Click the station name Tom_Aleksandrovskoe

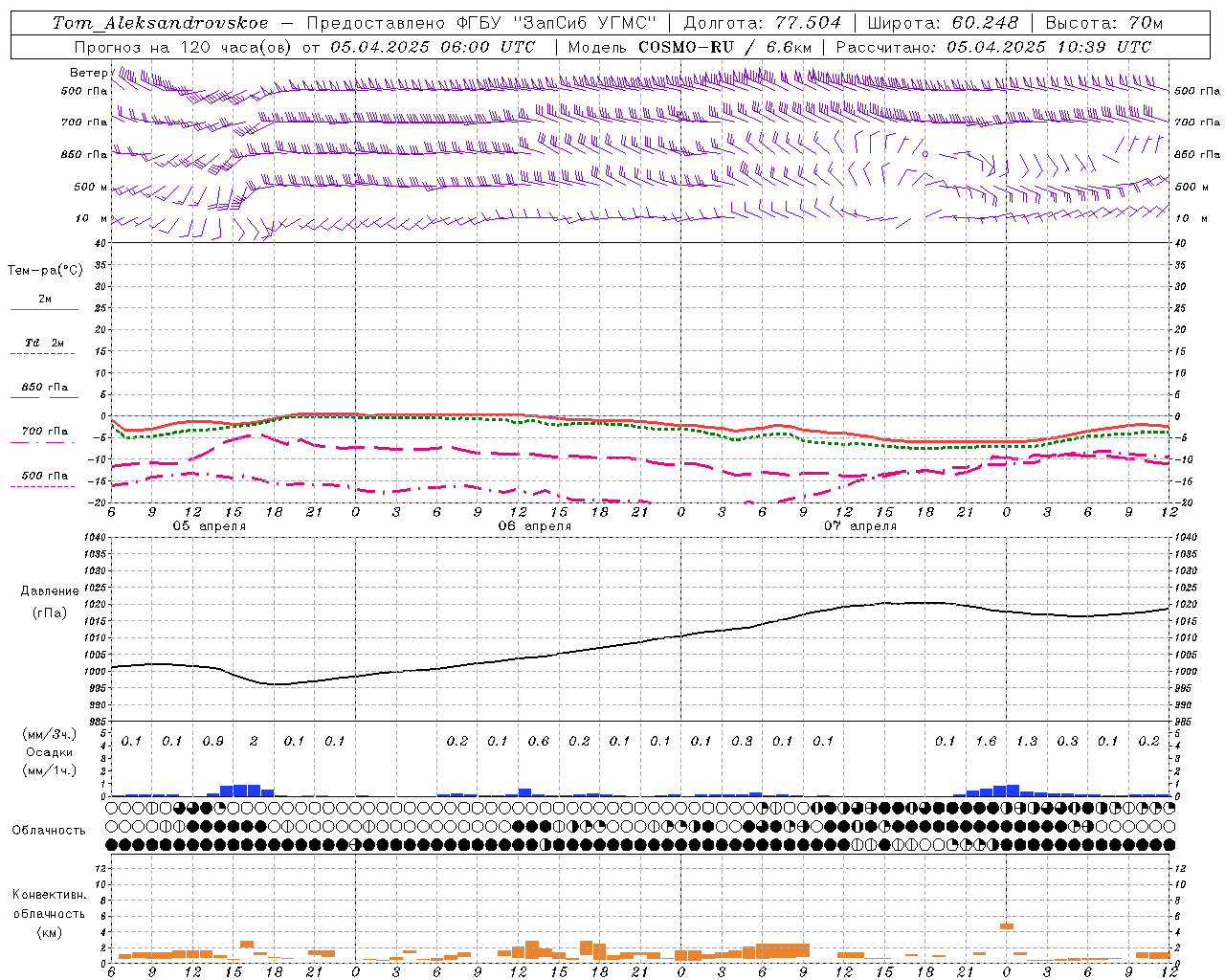tap(161, 23)
